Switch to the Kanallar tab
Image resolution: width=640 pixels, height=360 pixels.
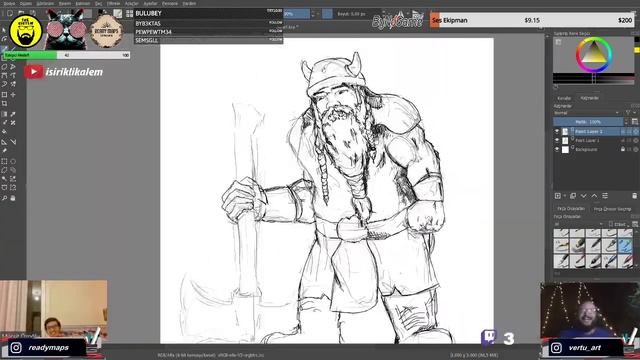pyautogui.click(x=564, y=98)
